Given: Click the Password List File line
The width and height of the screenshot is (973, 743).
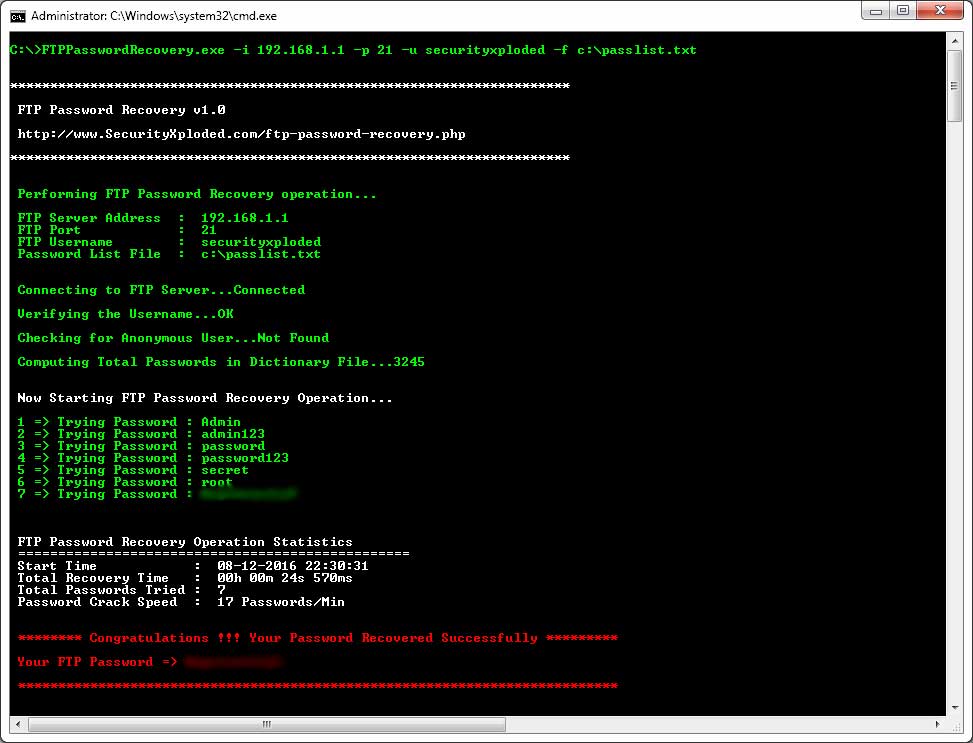Looking at the screenshot, I should (169, 254).
